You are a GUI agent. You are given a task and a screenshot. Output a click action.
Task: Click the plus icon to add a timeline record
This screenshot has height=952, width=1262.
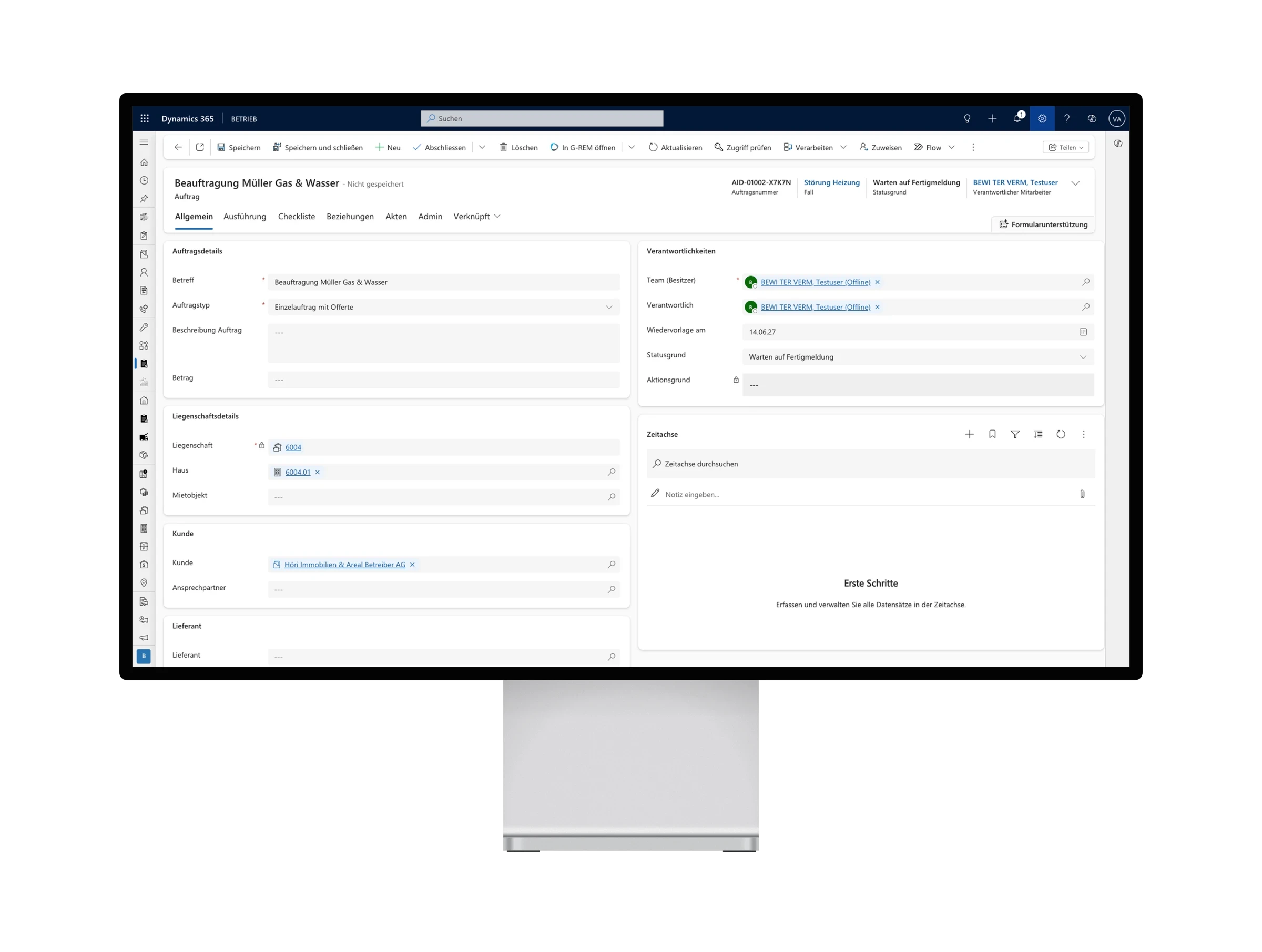click(x=969, y=434)
